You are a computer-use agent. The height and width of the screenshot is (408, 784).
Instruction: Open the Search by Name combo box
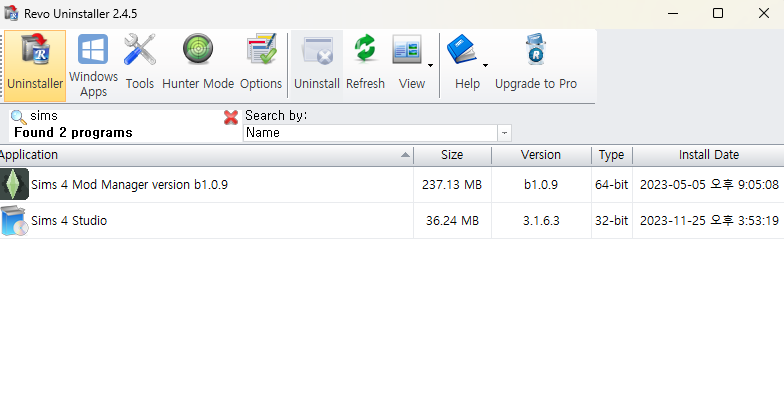click(377, 133)
